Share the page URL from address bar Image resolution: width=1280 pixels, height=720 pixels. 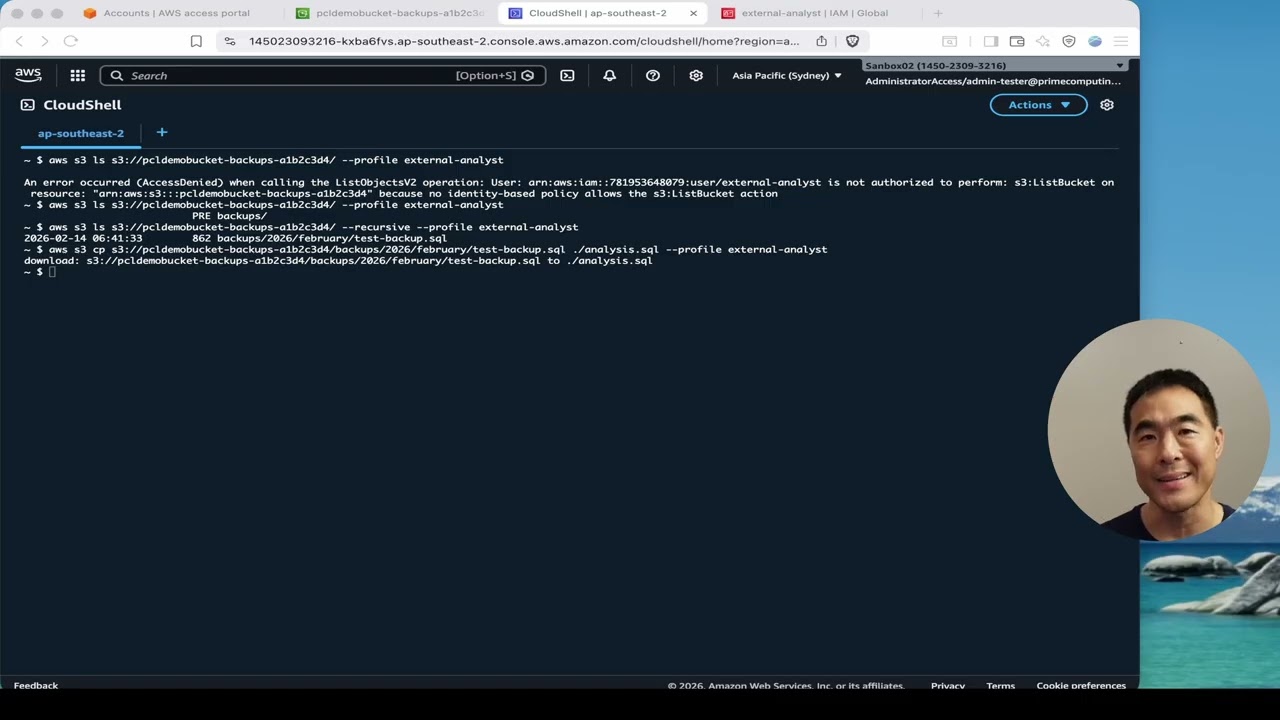click(x=822, y=41)
